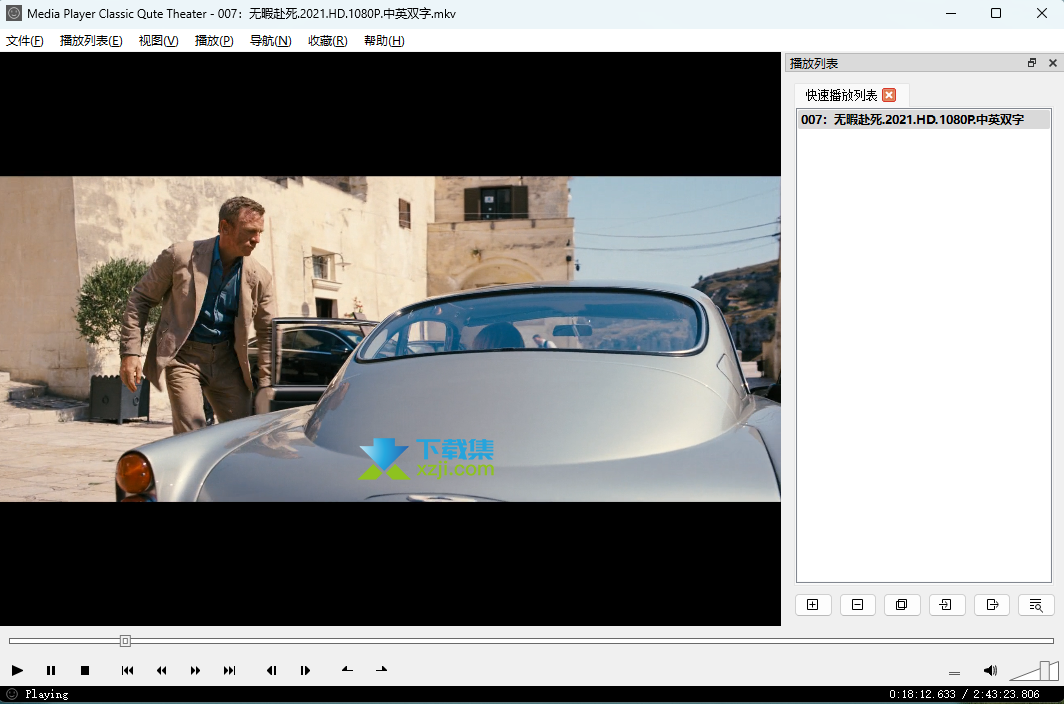Close the 播放列表 panel
1064x704 pixels.
[x=1052, y=62]
